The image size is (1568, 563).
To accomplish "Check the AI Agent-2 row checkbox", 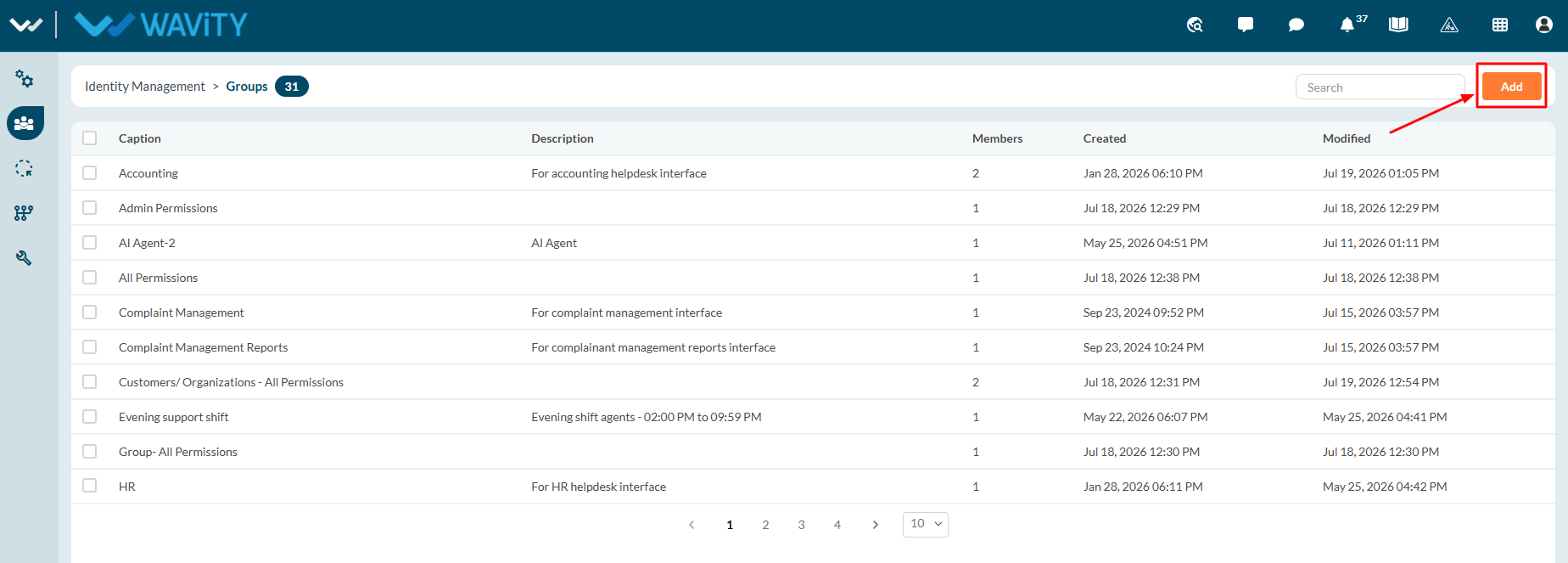I will 90,242.
